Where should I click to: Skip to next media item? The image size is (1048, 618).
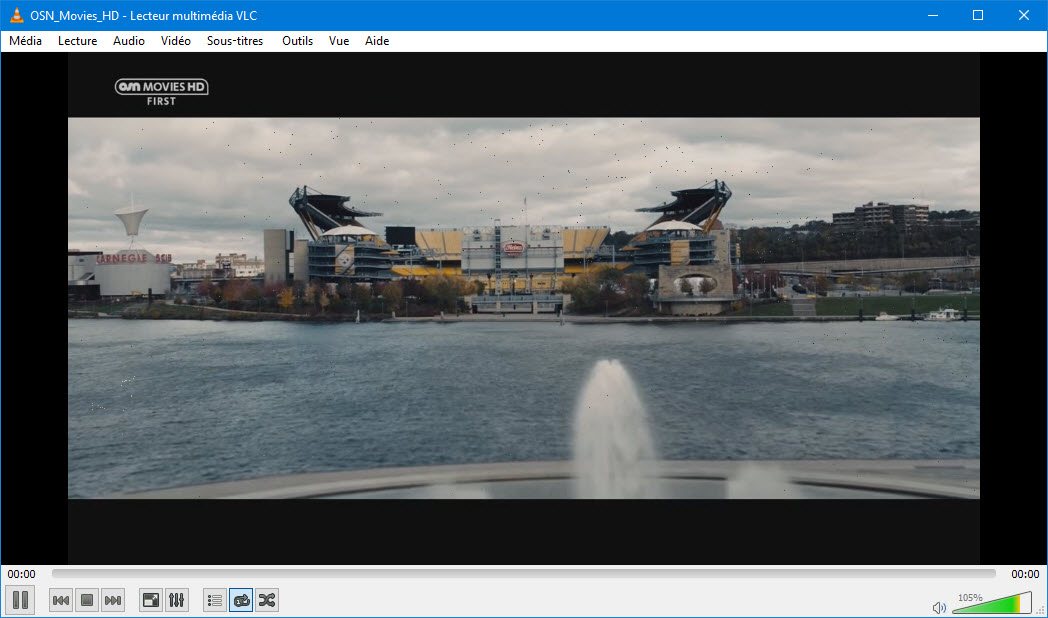(113, 600)
